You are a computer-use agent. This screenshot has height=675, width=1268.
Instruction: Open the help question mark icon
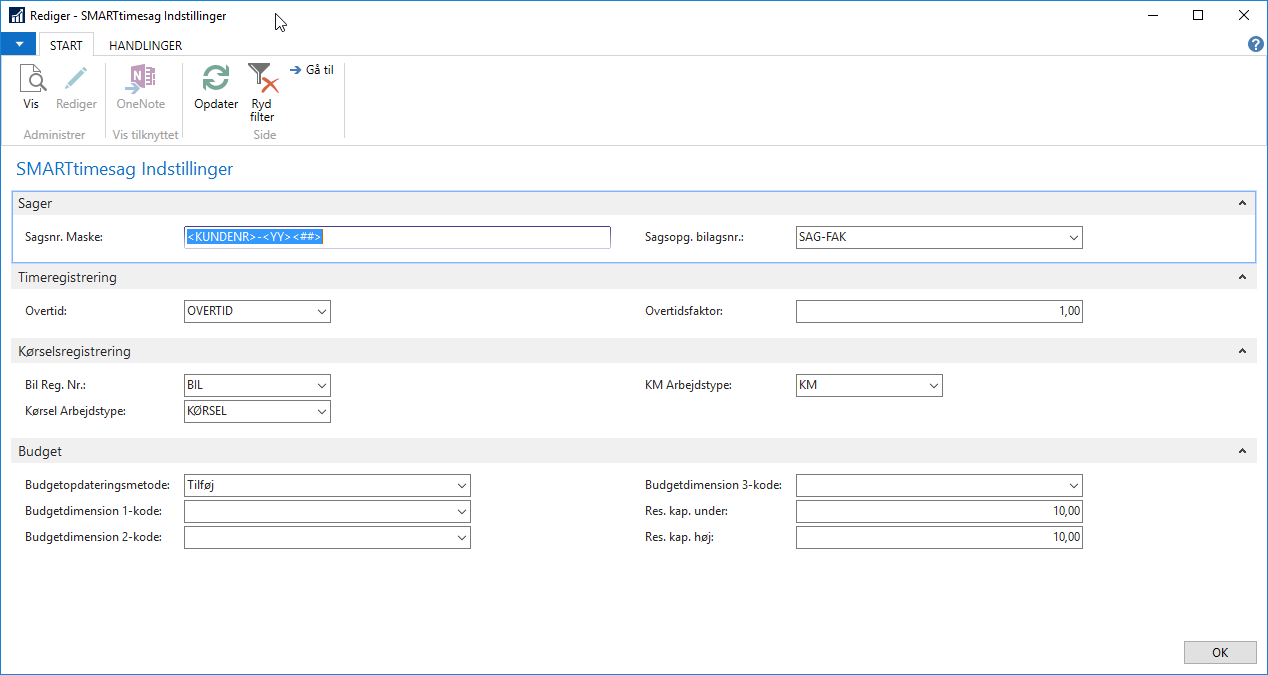point(1256,45)
